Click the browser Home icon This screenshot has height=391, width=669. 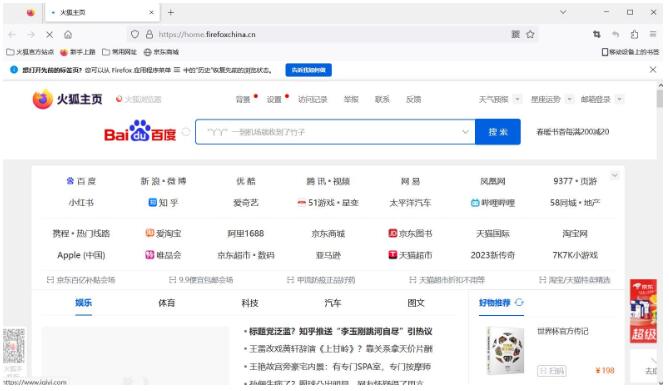[x=68, y=35]
